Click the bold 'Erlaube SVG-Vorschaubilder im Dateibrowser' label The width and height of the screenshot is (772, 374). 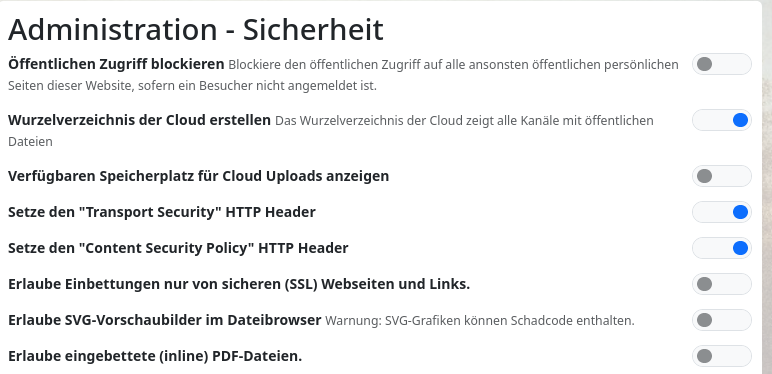164,320
